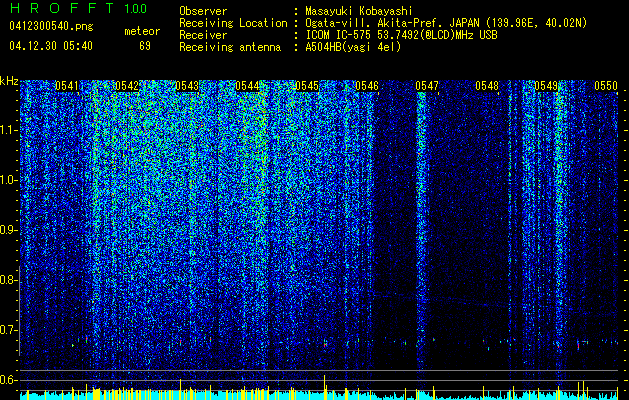Click the 0541 time marker
The image size is (629, 400).
click(x=67, y=86)
